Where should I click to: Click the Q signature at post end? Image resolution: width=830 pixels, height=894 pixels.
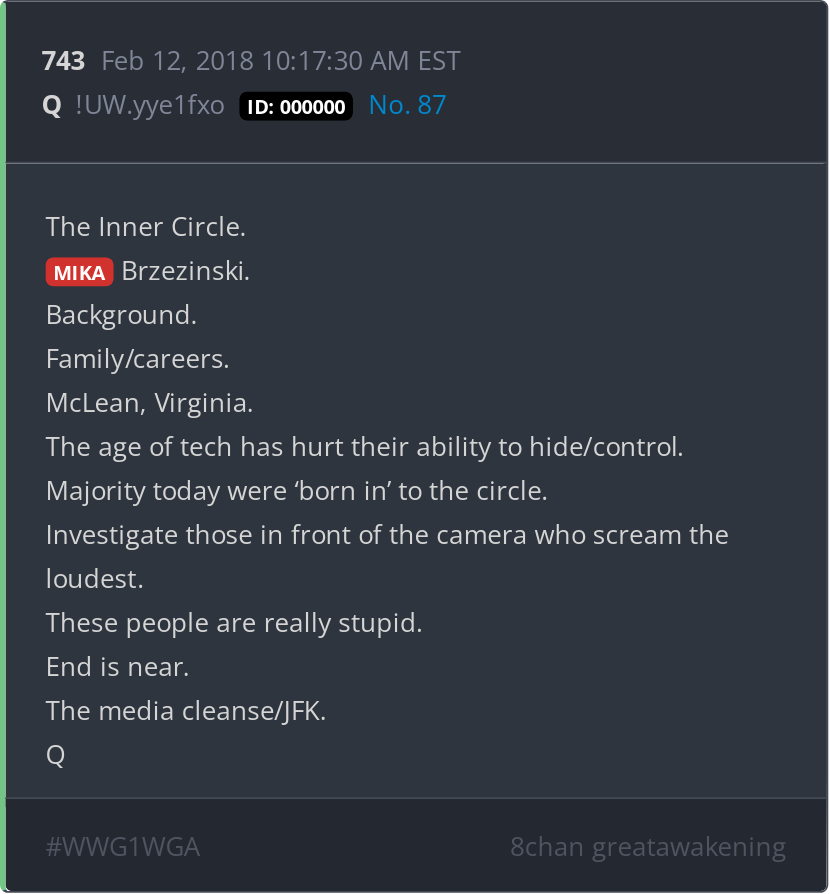[x=55, y=755]
